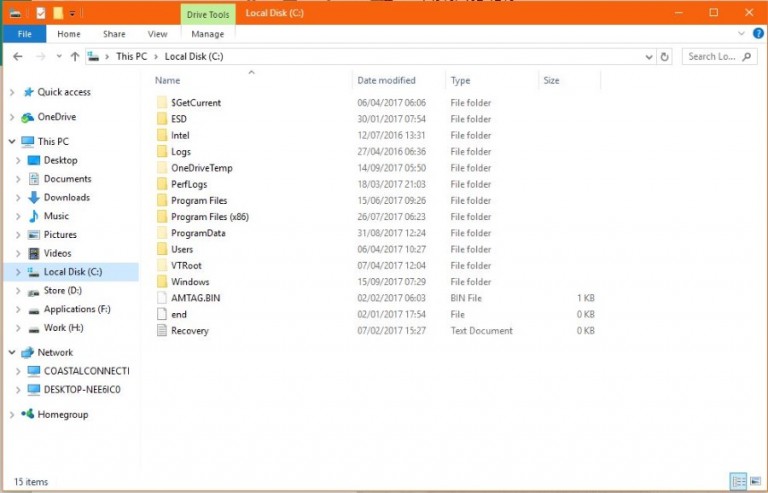Screen dimensions: 768x493
Task: Select Pictures in navigation pane
Action: (60, 235)
